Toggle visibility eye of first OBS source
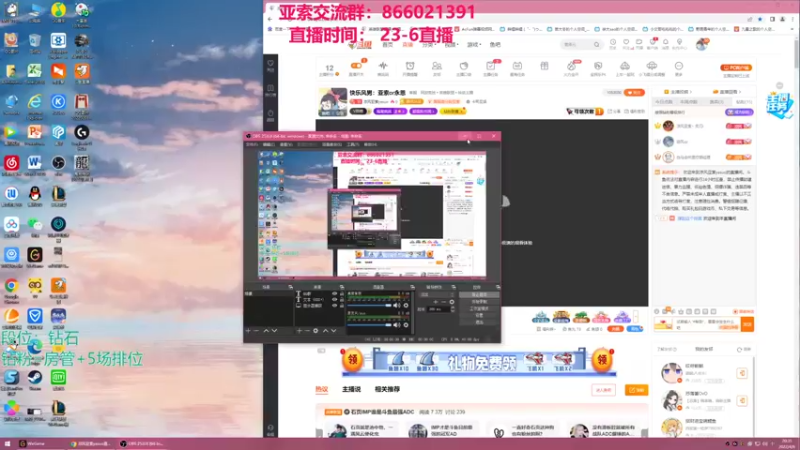 (x=334, y=293)
